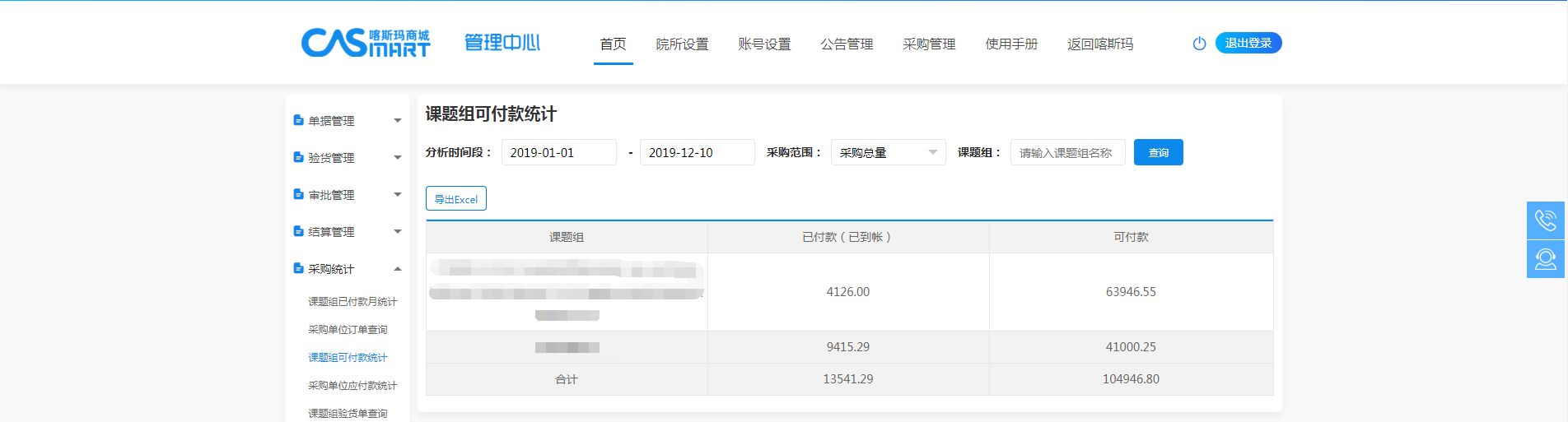Open the 采购管理 nav tab
1568x422 pixels.
pos(929,44)
